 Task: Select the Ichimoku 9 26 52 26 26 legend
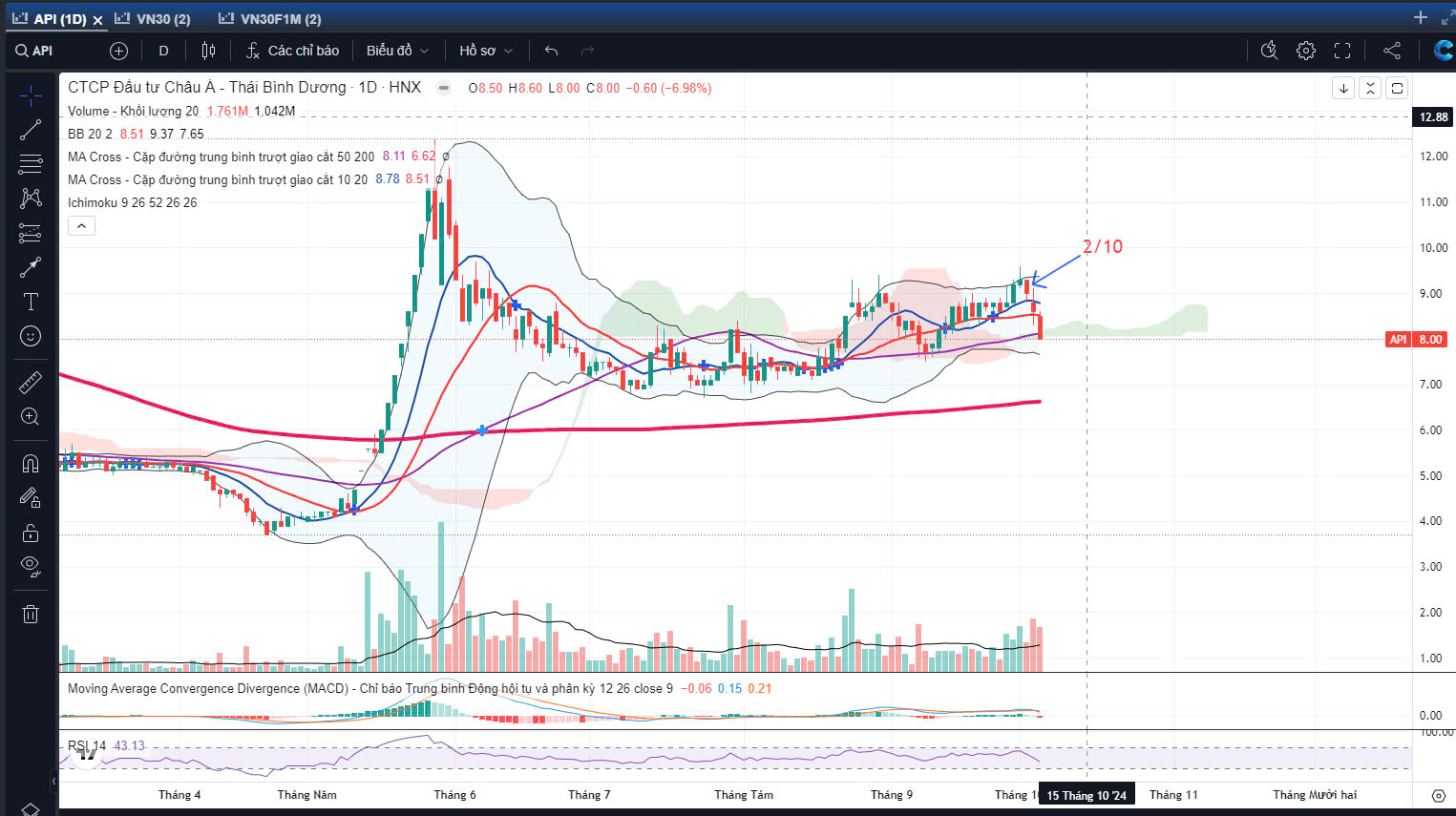(x=132, y=202)
